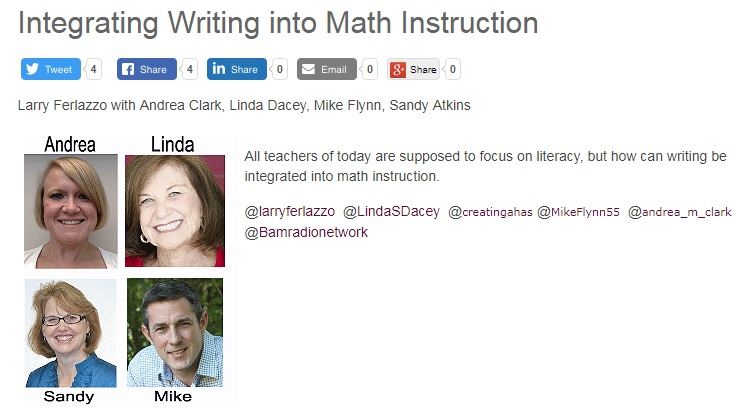Click the envelope icon on Email button
Image resolution: width=749 pixels, height=413 pixels.
309,69
